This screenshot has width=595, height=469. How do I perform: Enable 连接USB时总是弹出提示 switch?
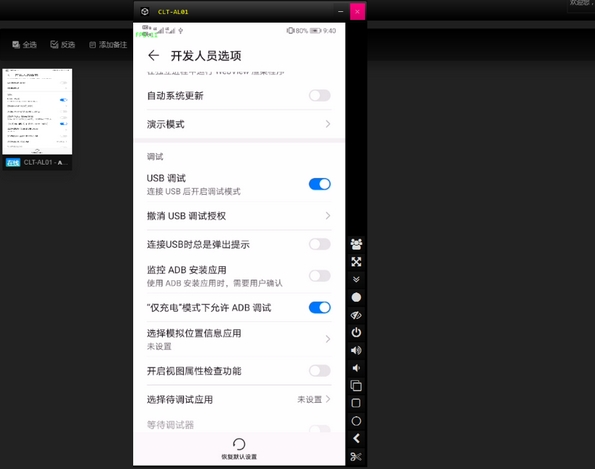point(320,244)
